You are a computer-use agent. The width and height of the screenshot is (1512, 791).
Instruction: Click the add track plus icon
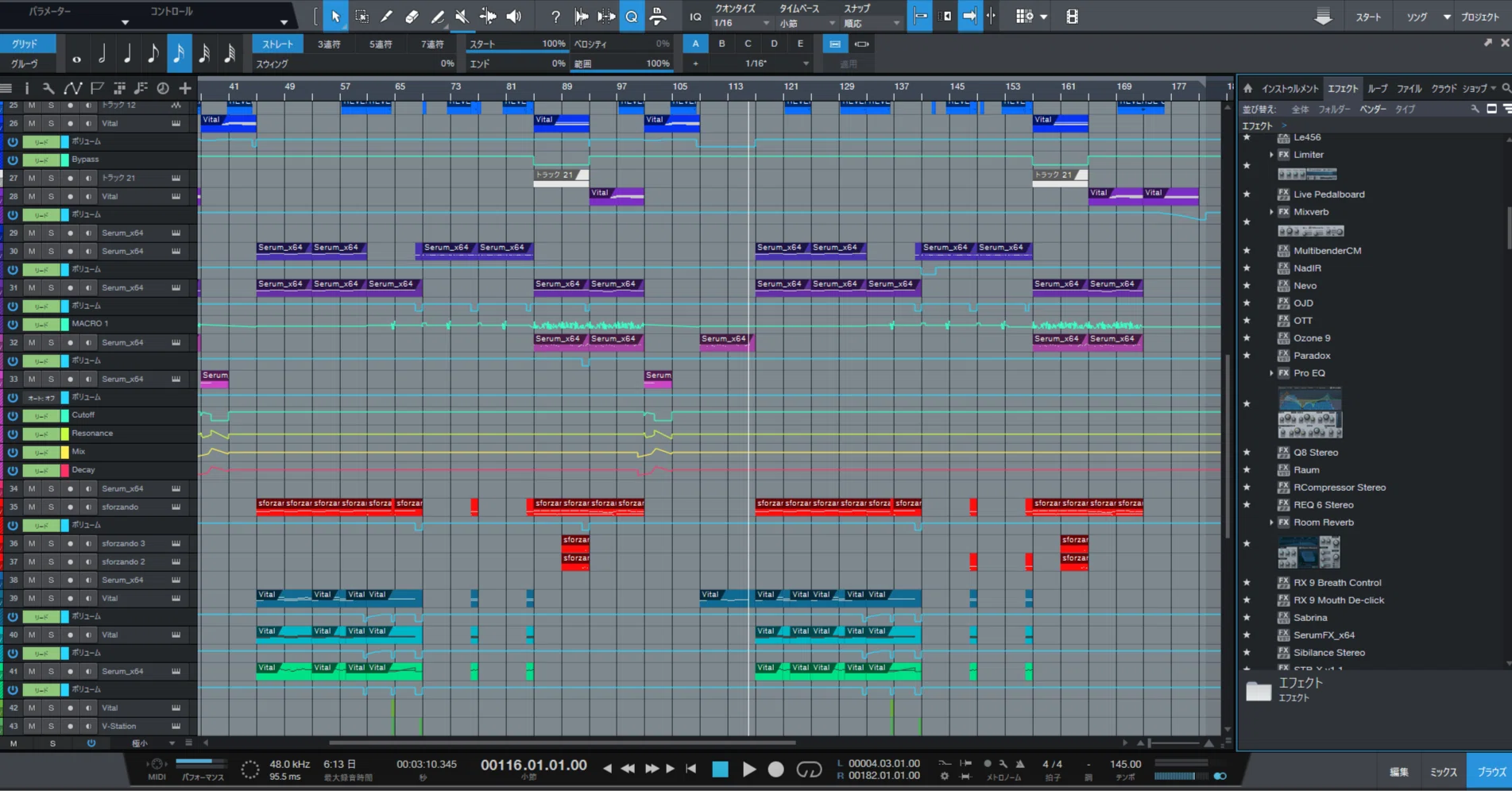tap(185, 88)
